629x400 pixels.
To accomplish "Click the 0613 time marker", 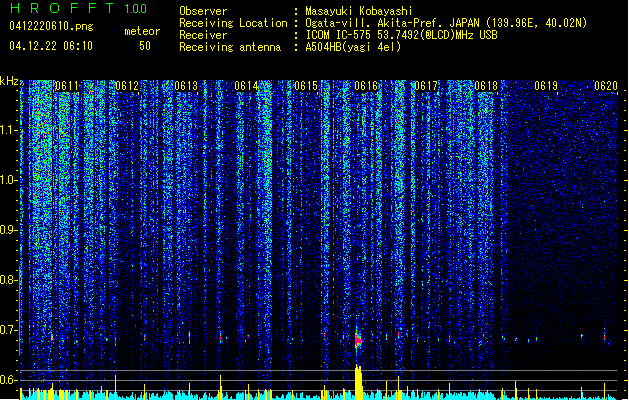I will coord(186,86).
